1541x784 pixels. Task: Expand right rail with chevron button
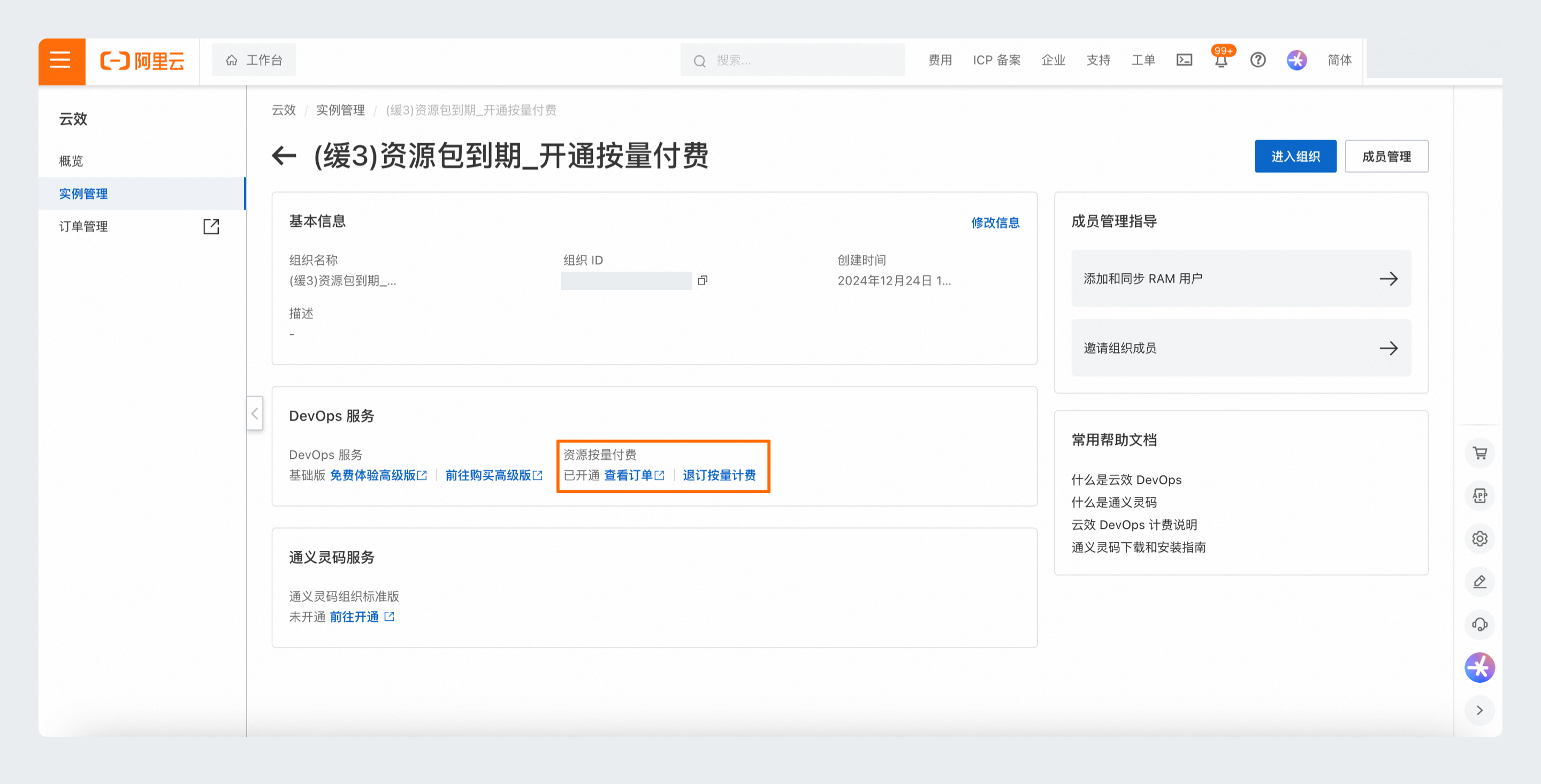[1479, 710]
